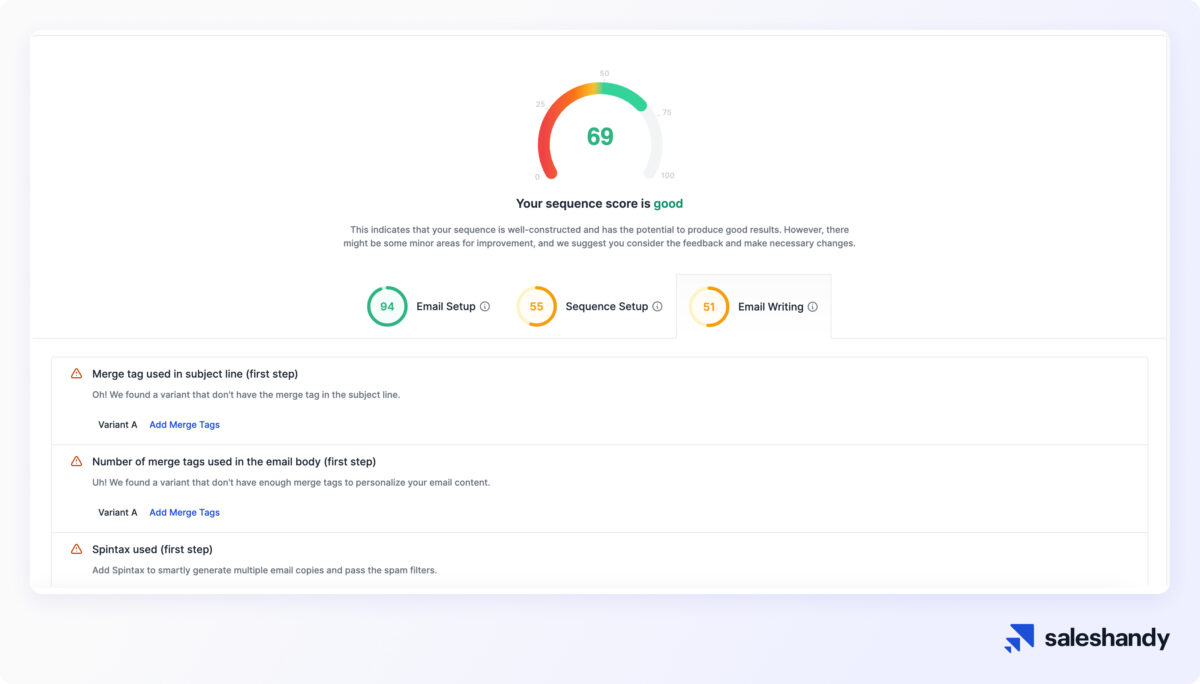Click warning icon for email body merge tags

pos(76,462)
